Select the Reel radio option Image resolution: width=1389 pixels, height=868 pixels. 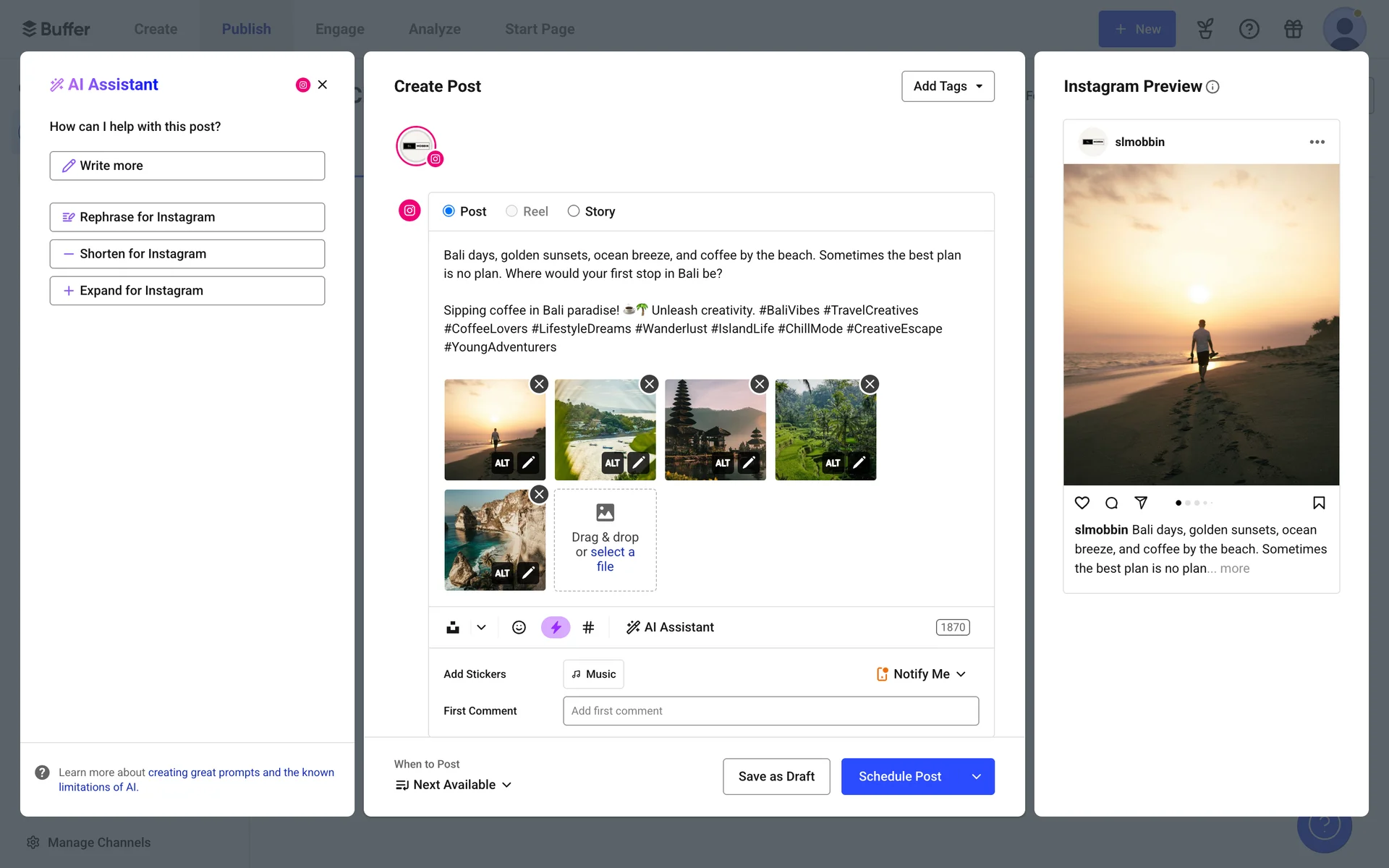(x=511, y=211)
